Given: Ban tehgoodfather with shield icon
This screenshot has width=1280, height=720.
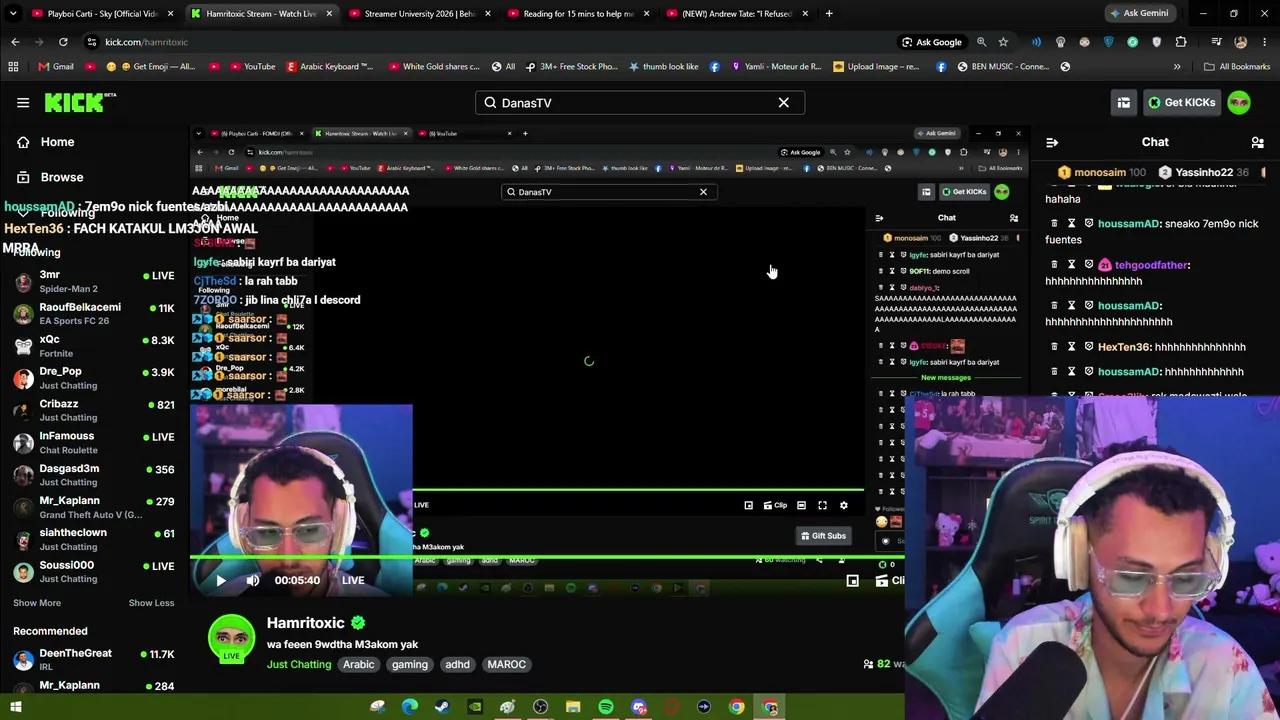Looking at the screenshot, I should [1088, 265].
